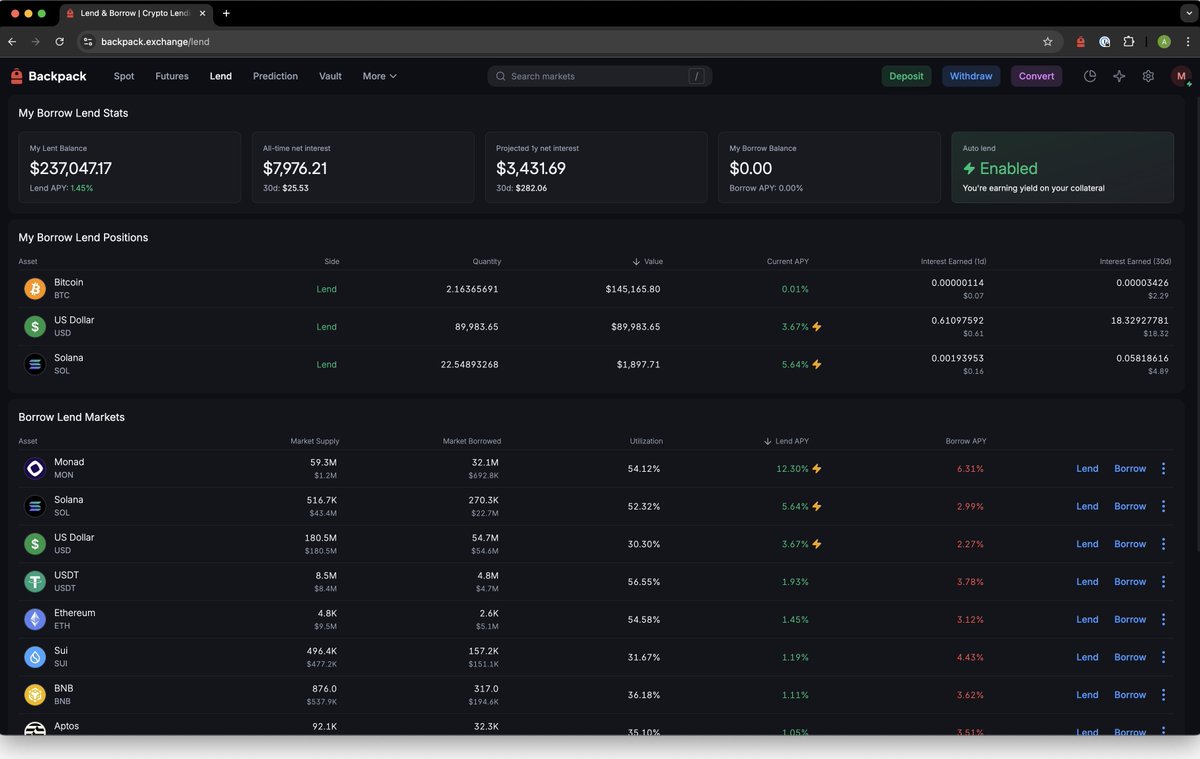This screenshot has height=759, width=1200.
Task: Click the USDT market icon
Action: [x=35, y=581]
